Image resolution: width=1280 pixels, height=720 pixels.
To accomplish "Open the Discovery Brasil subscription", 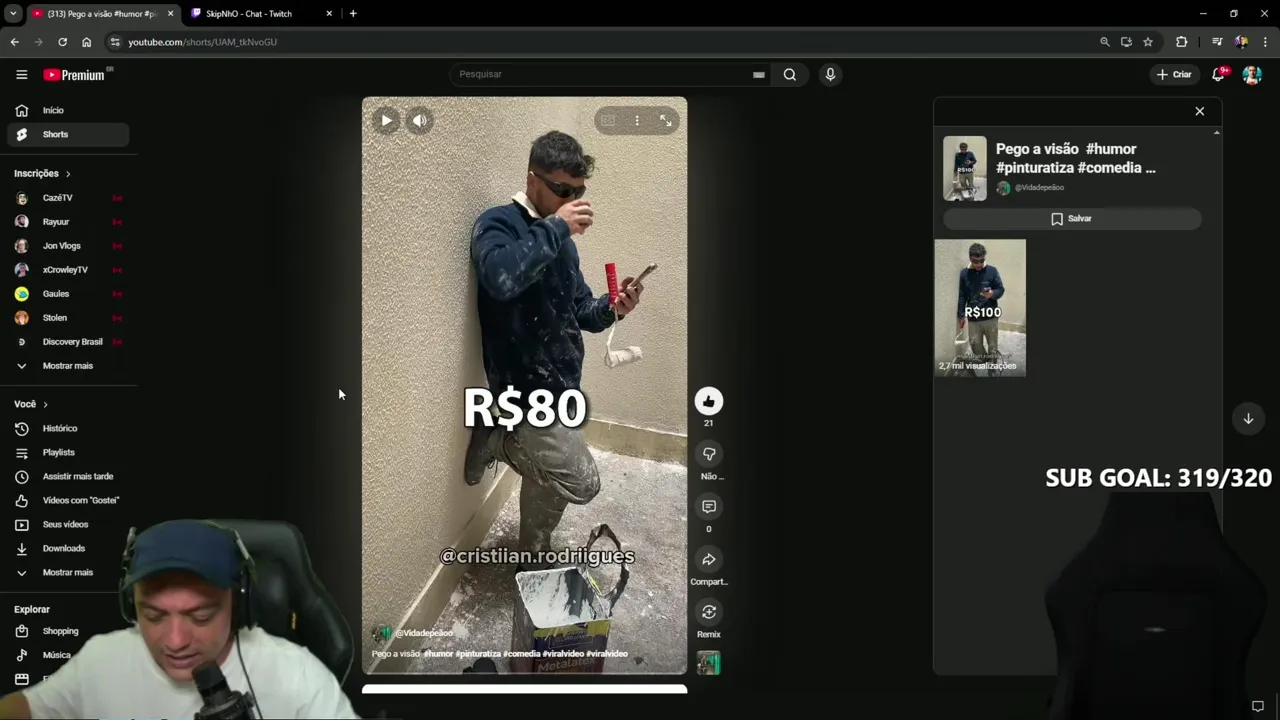I will [x=68, y=342].
